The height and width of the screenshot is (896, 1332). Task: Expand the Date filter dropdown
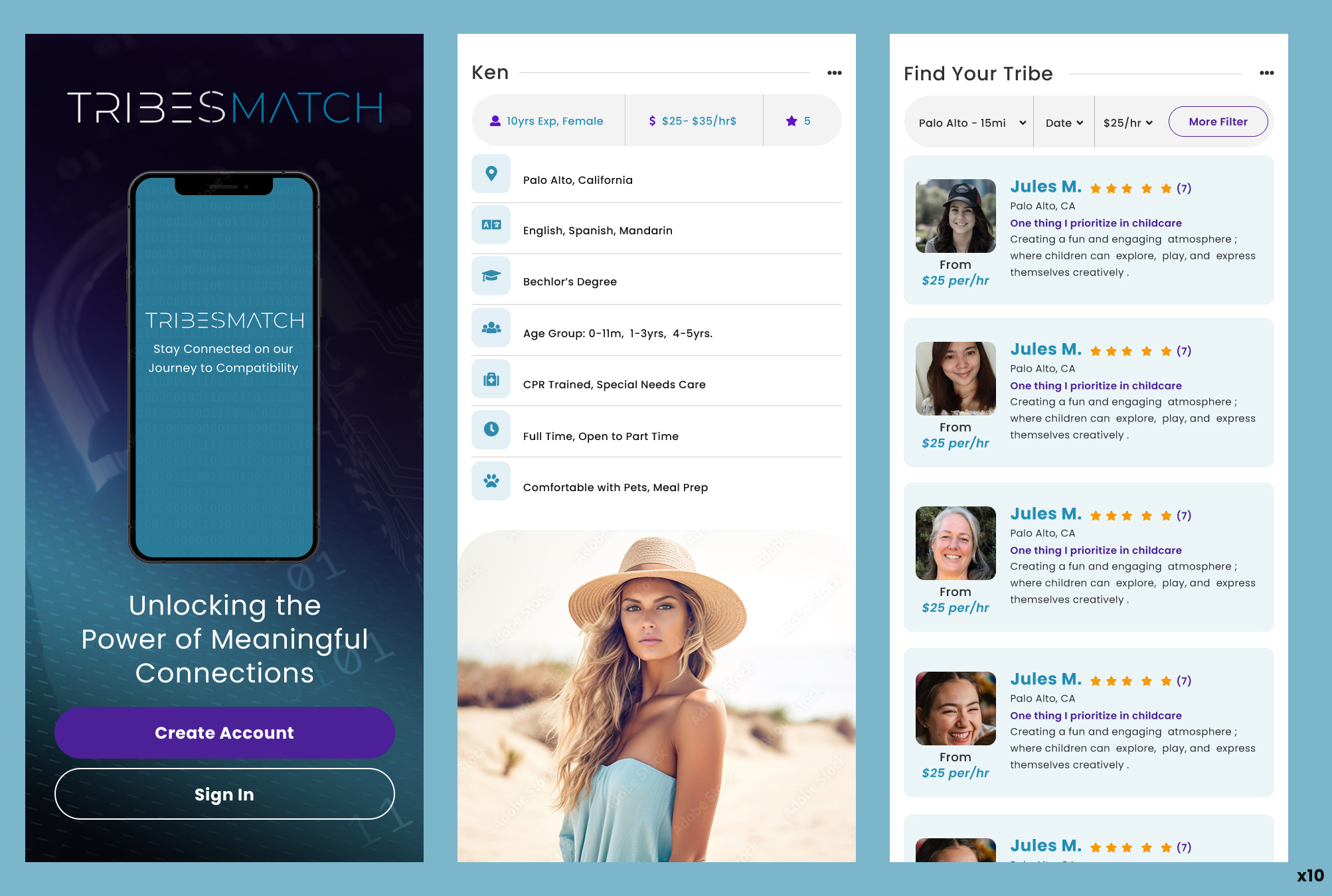(1063, 122)
